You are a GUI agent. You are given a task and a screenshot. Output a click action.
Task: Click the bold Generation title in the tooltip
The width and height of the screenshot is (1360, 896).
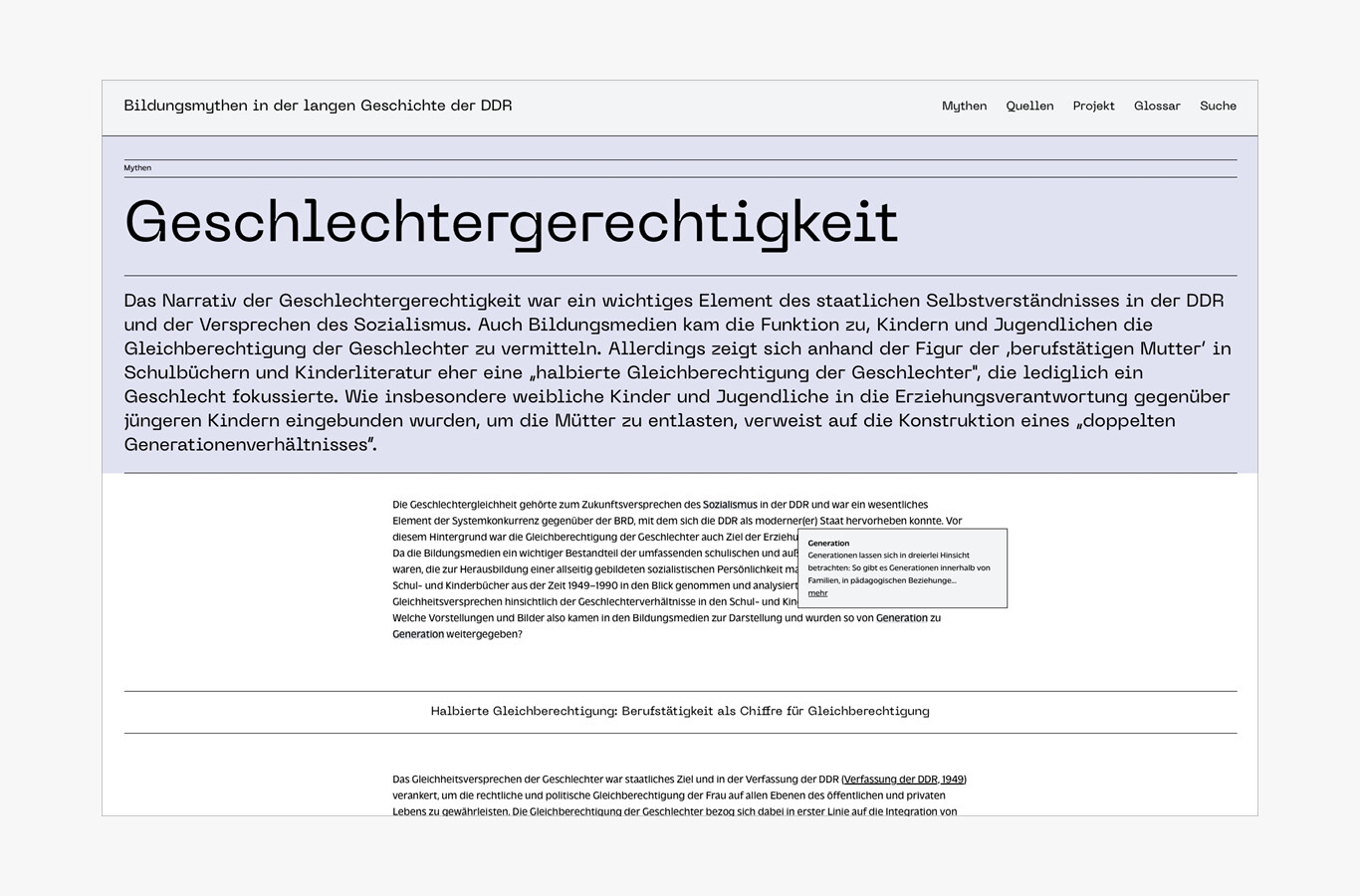tap(828, 544)
